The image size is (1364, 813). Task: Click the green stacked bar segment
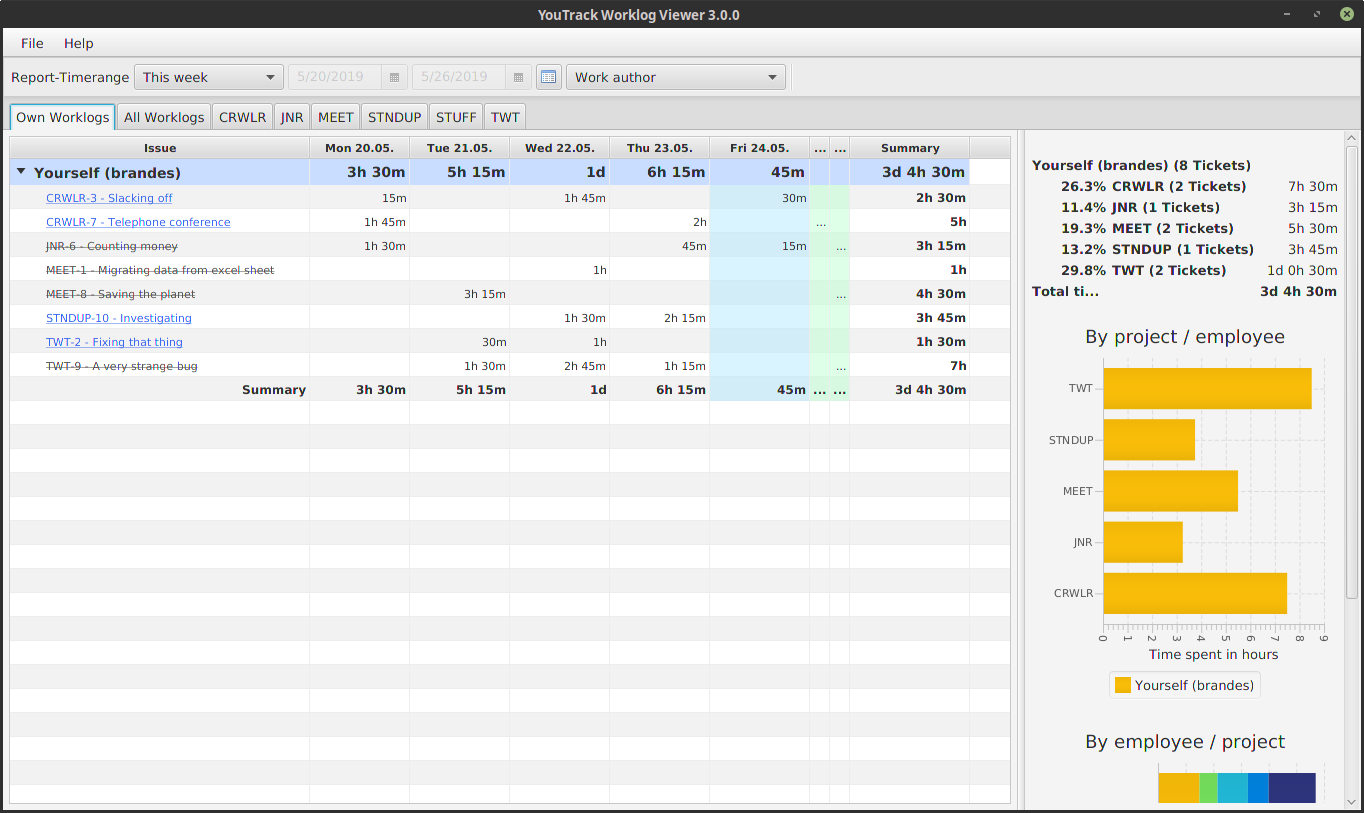coord(1208,788)
